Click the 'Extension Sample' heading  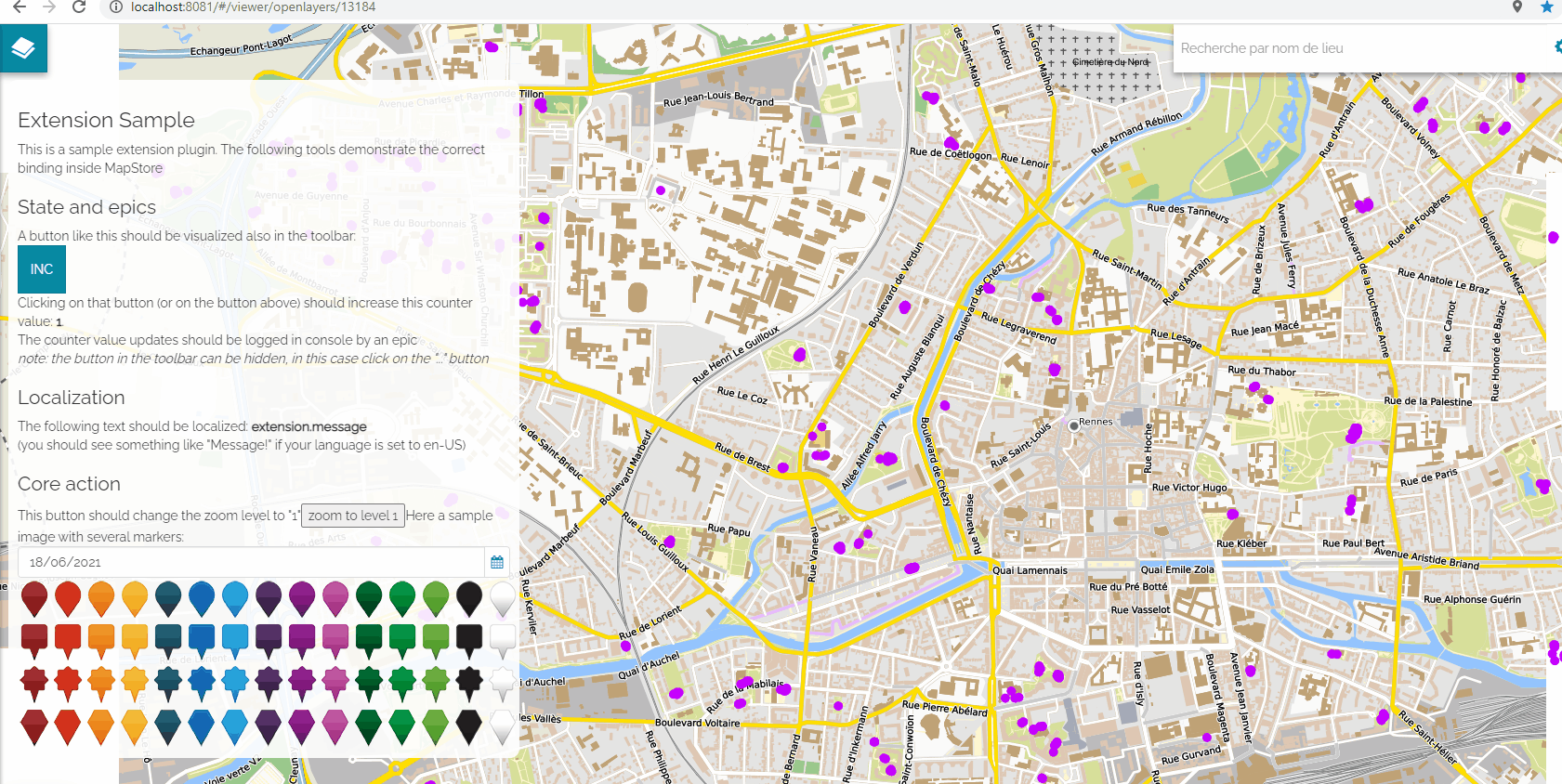[106, 120]
